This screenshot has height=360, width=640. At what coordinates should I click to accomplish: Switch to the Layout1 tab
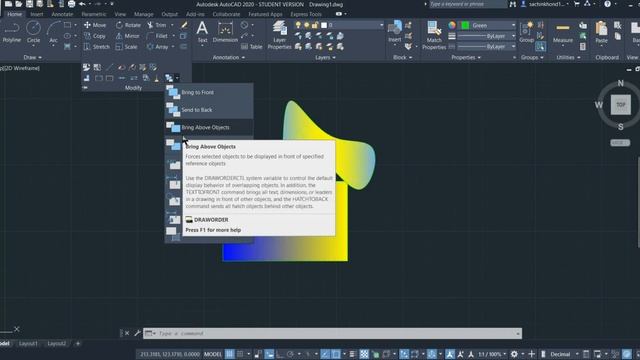tap(28, 344)
